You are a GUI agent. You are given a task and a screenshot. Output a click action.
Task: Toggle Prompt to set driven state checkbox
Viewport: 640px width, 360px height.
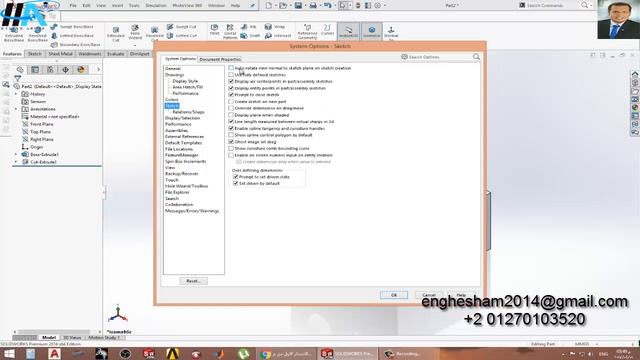point(236,177)
